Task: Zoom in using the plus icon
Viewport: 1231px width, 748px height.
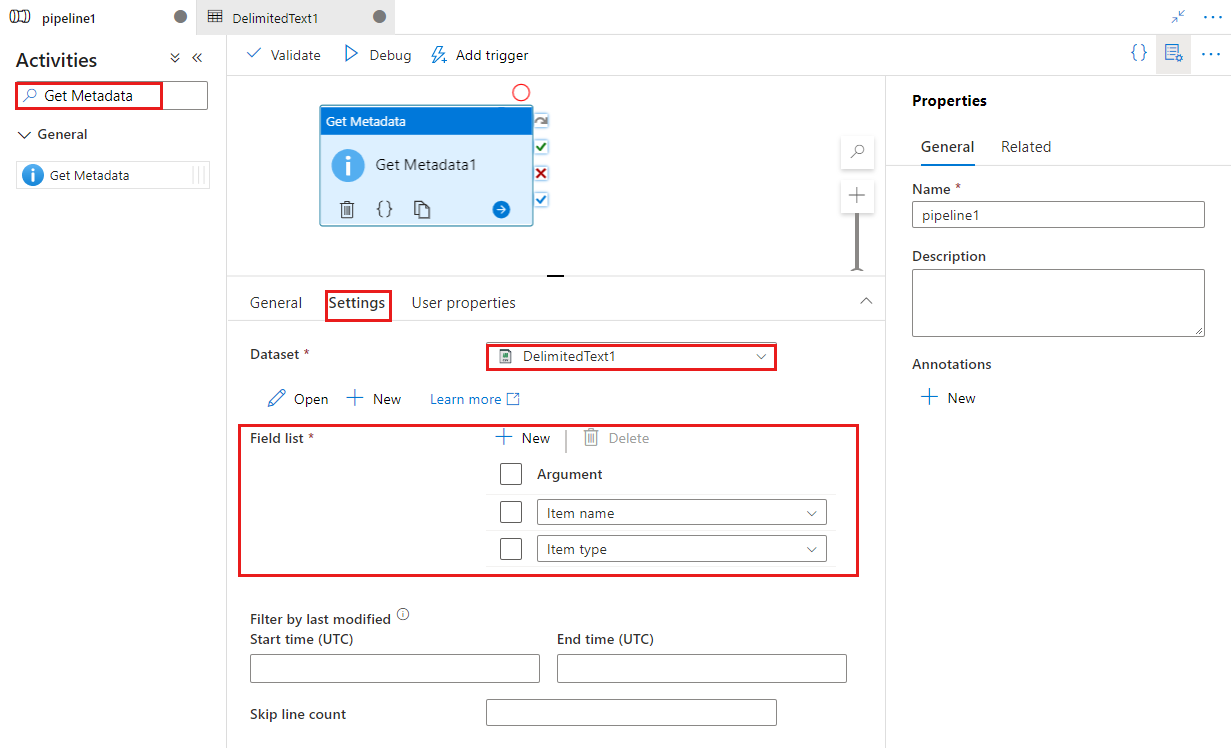Action: (x=857, y=195)
